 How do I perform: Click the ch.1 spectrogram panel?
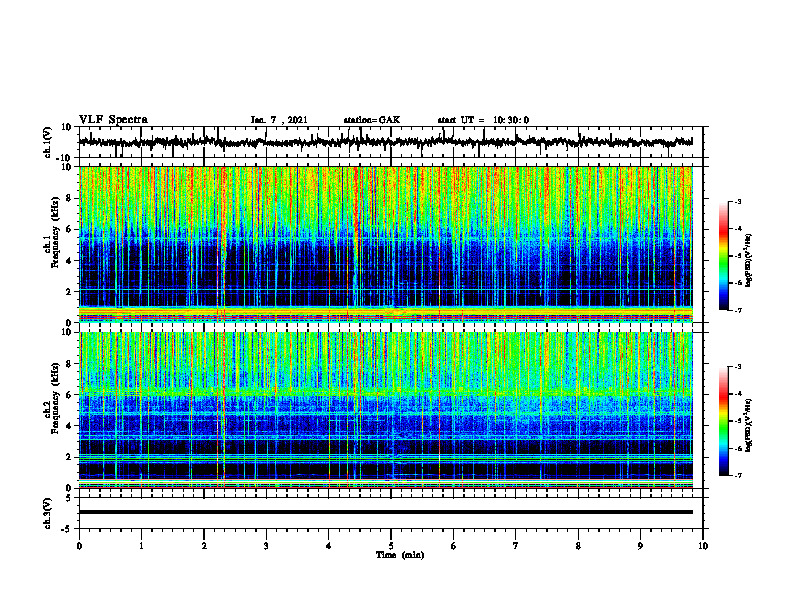[386, 244]
